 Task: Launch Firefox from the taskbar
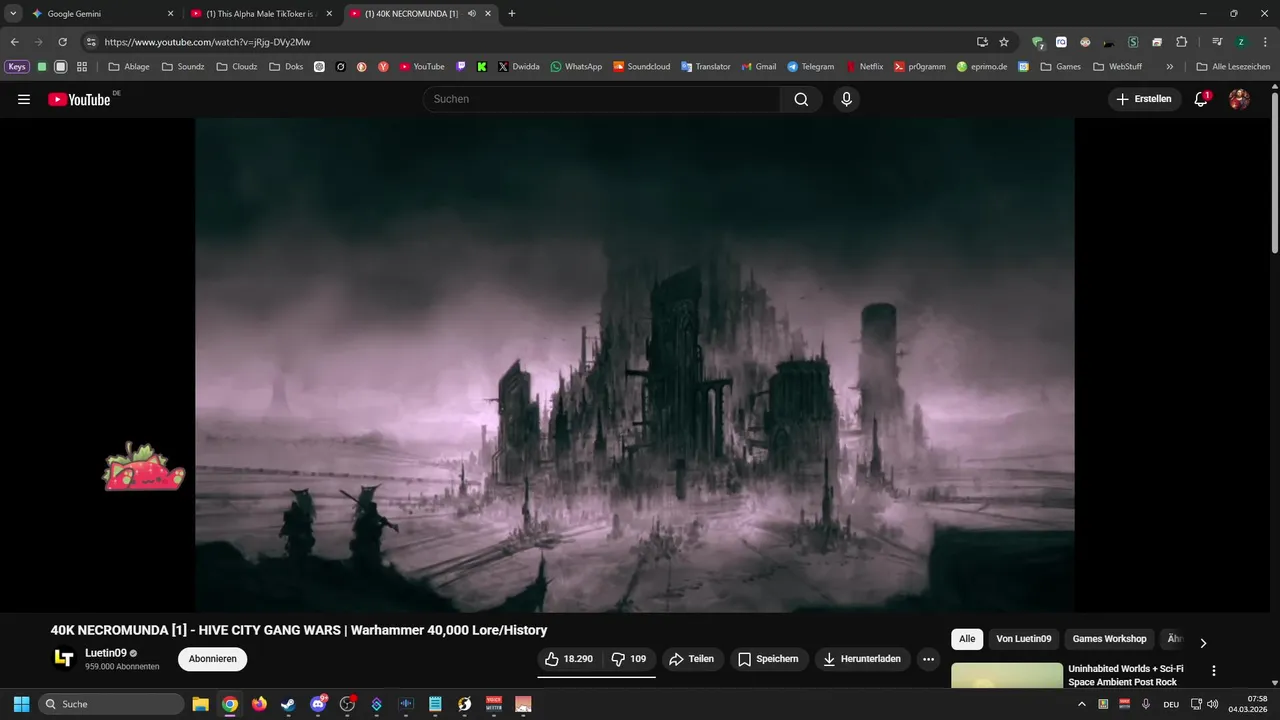[x=260, y=704]
